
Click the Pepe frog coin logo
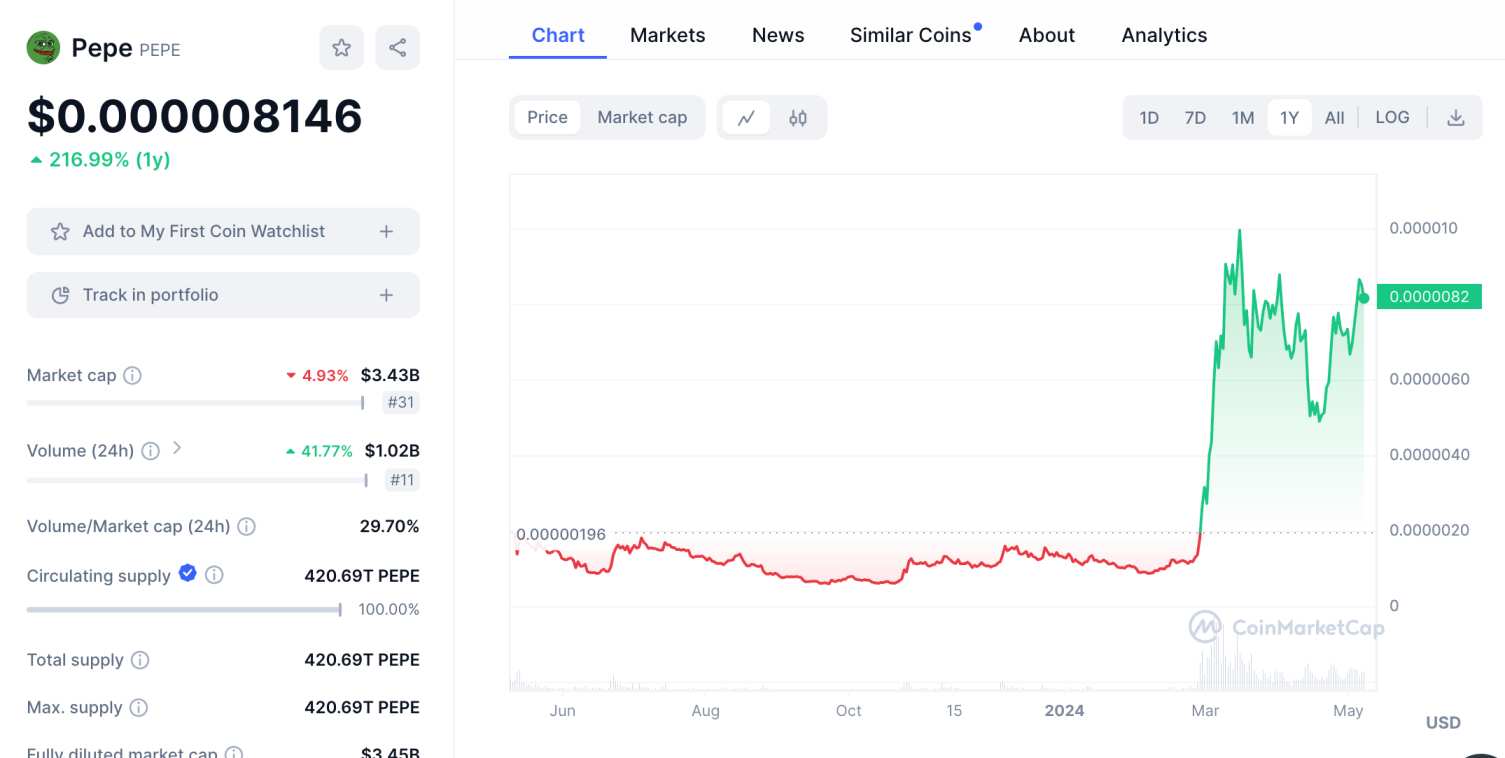[x=43, y=47]
